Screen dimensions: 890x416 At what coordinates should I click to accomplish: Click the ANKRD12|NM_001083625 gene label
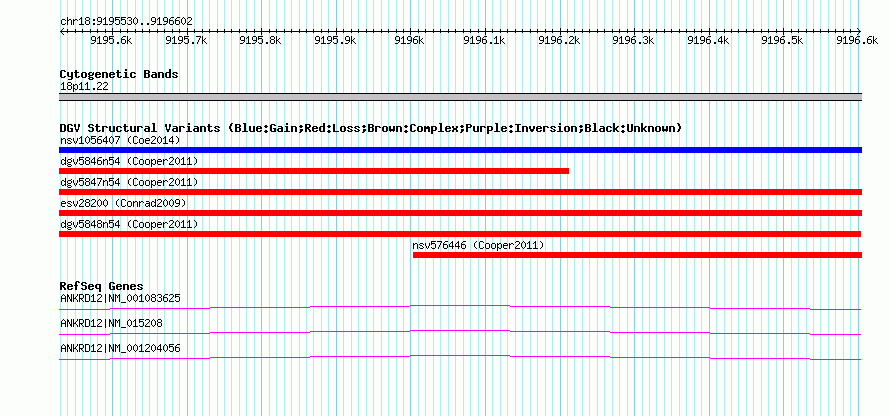point(120,298)
